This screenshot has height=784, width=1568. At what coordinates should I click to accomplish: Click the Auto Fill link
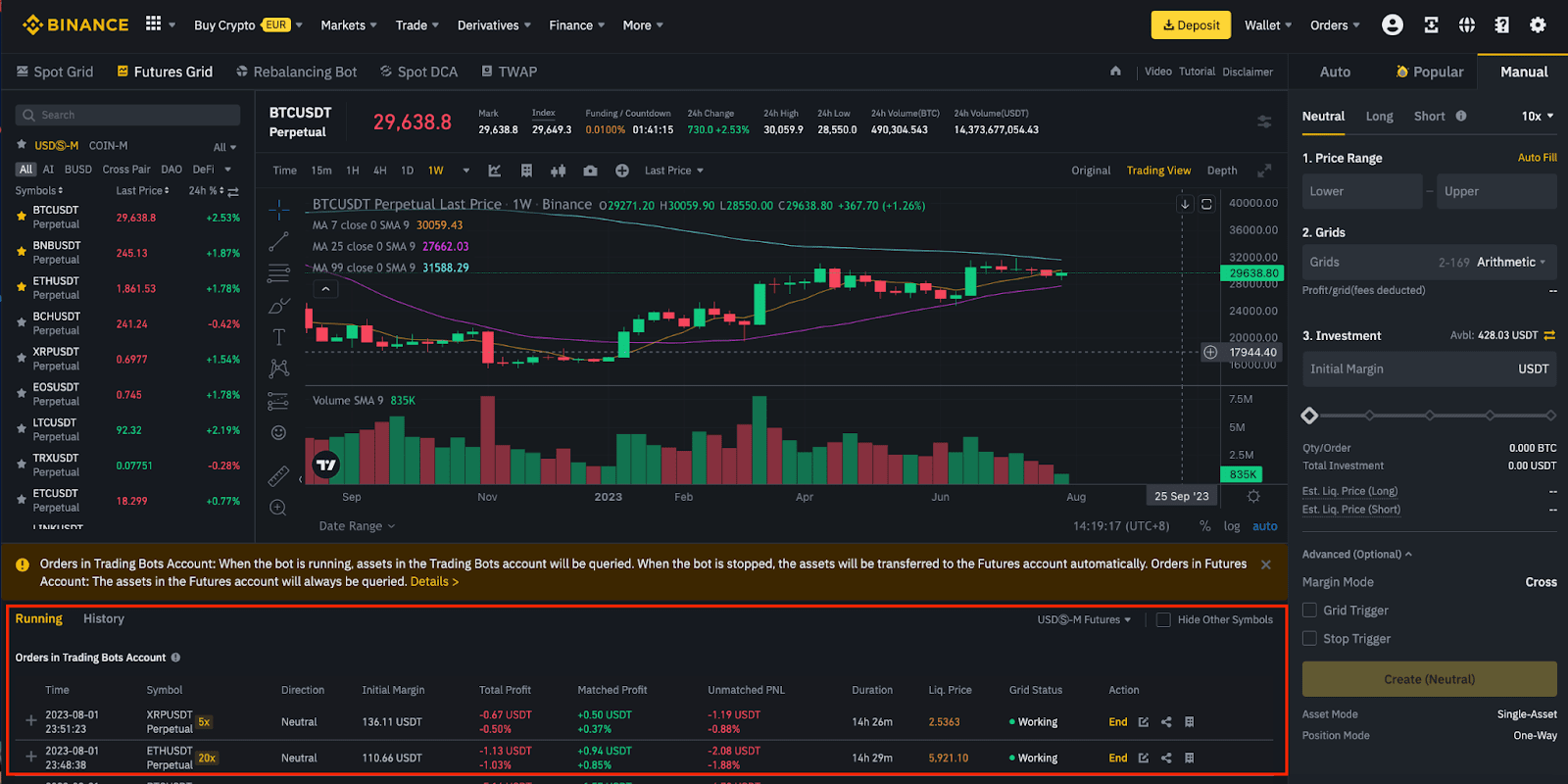coord(1537,157)
